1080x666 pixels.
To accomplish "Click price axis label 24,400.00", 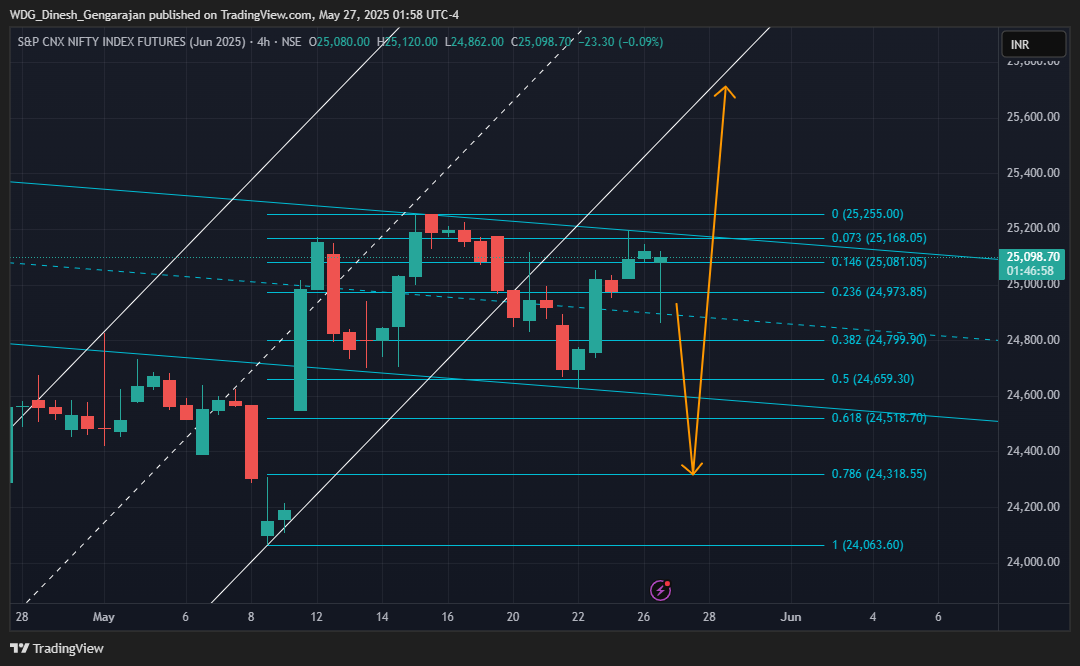I will pyautogui.click(x=1032, y=450).
